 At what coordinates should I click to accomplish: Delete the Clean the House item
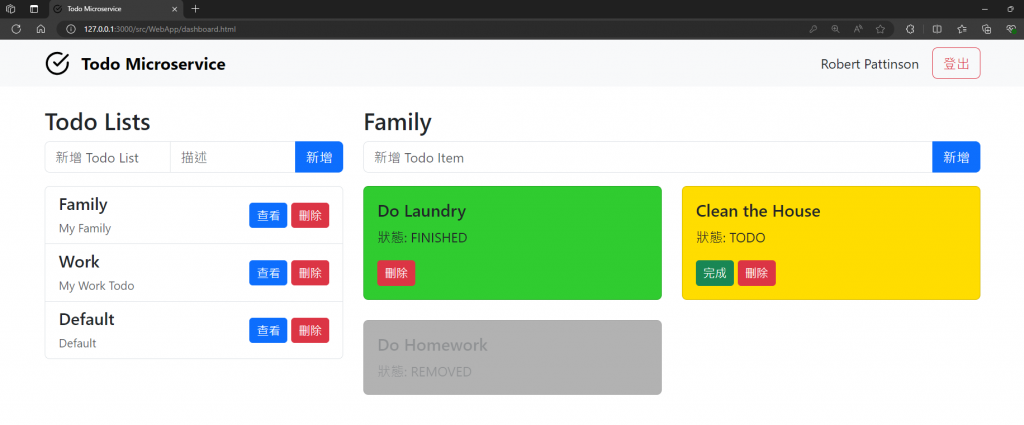tap(757, 273)
